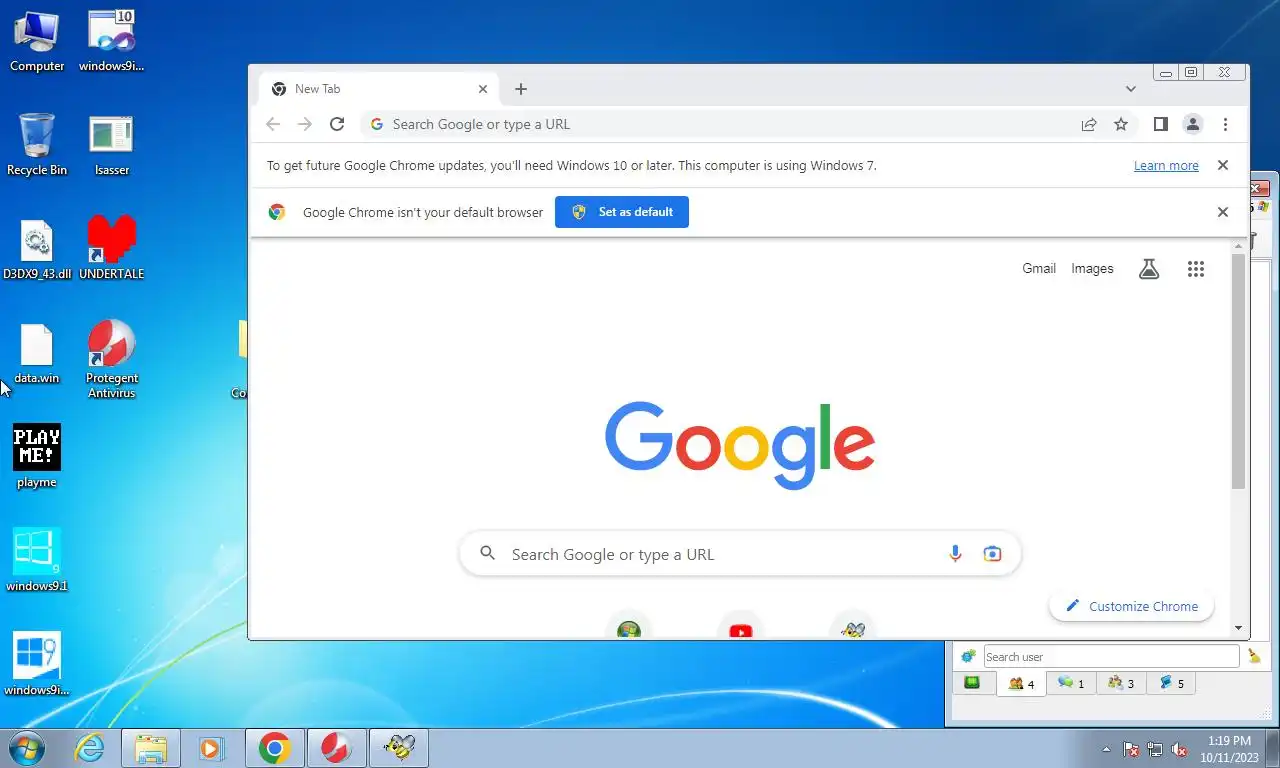
Task: Open the Windows Start button
Action: pyautogui.click(x=27, y=747)
